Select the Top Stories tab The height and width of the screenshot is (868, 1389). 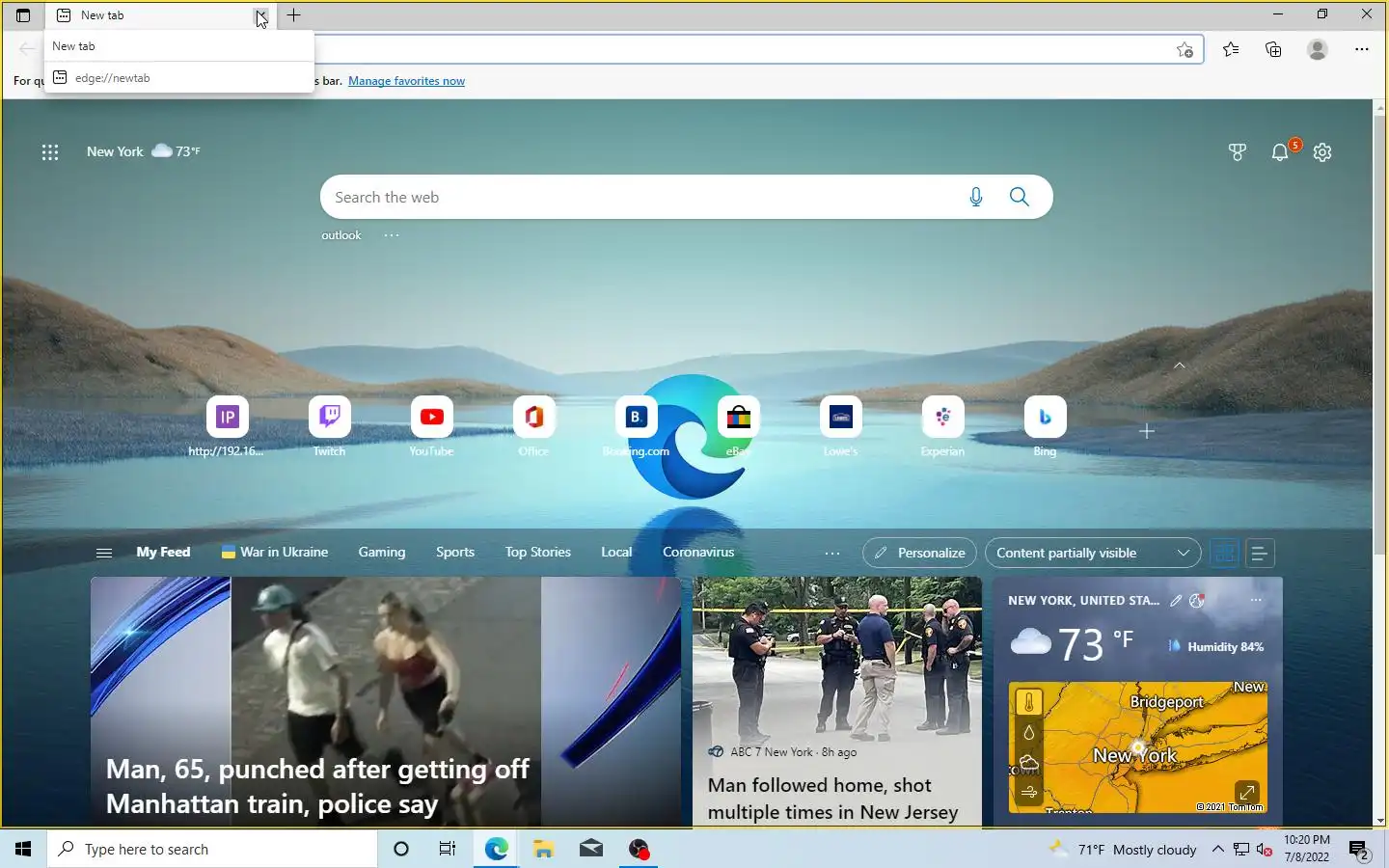(538, 553)
